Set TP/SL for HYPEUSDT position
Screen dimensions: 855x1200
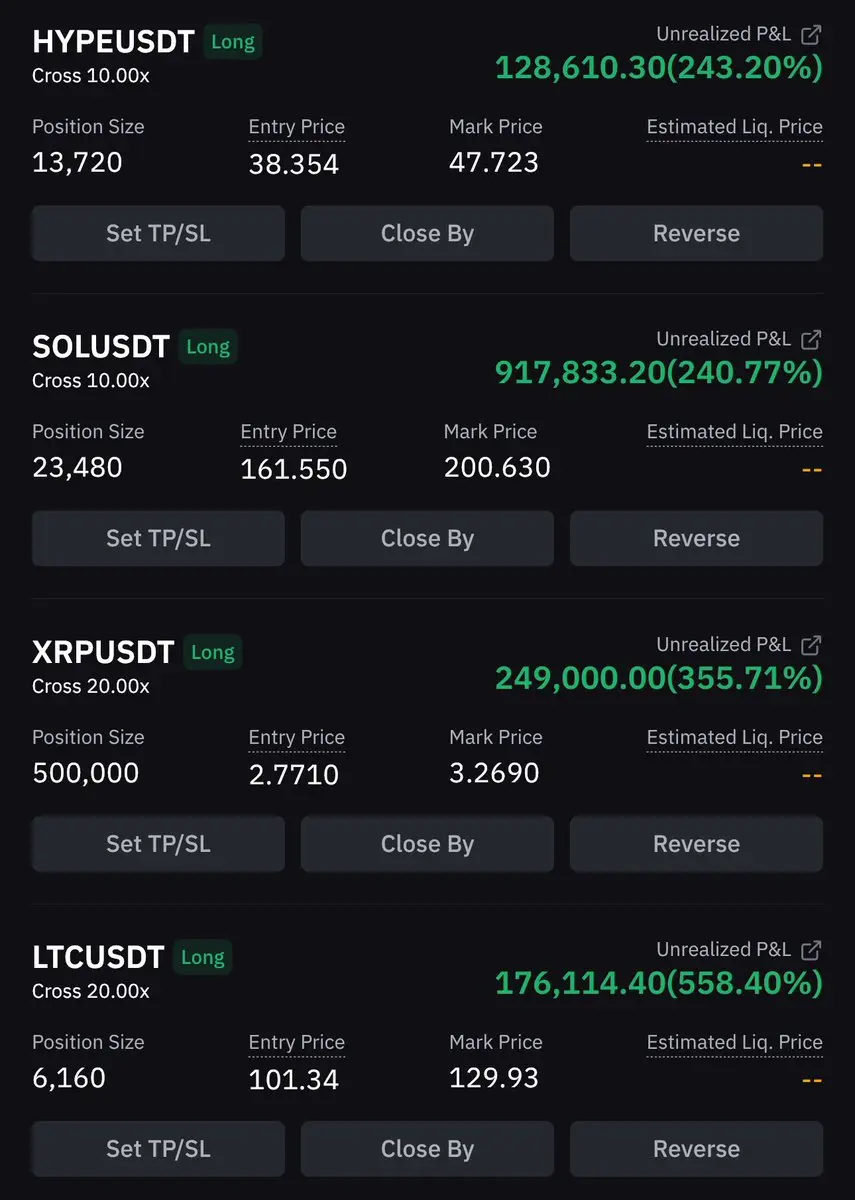(158, 233)
